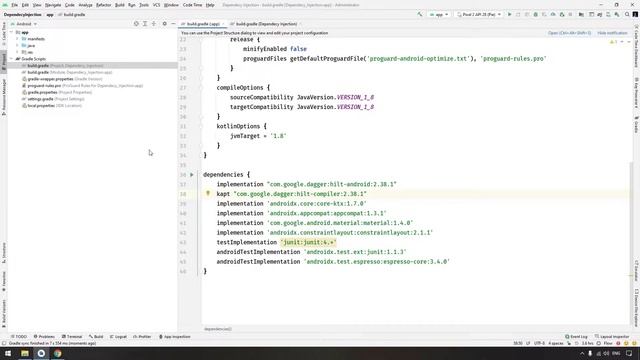Click the Debug app bug icon
Screen dimensions: 640x360
pyautogui.click(x=536, y=14)
